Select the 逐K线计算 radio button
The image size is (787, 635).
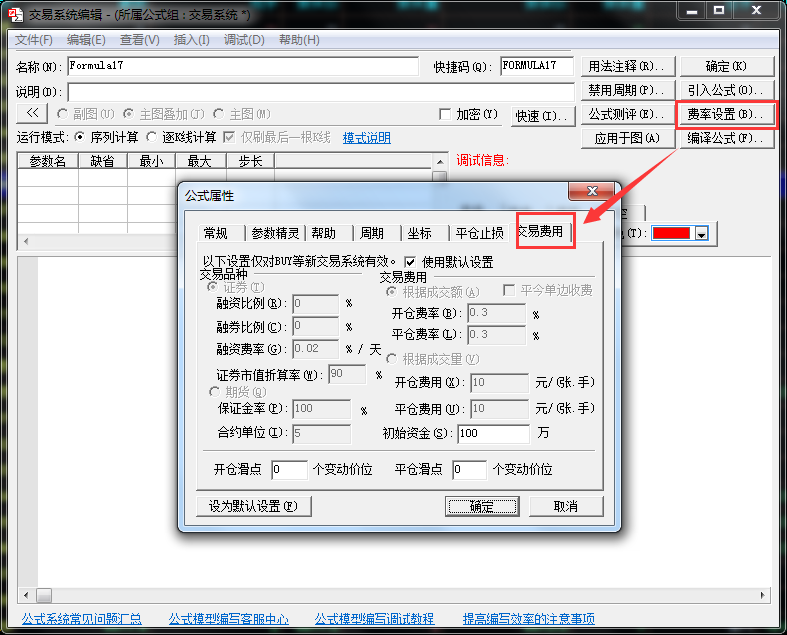click(x=152, y=137)
